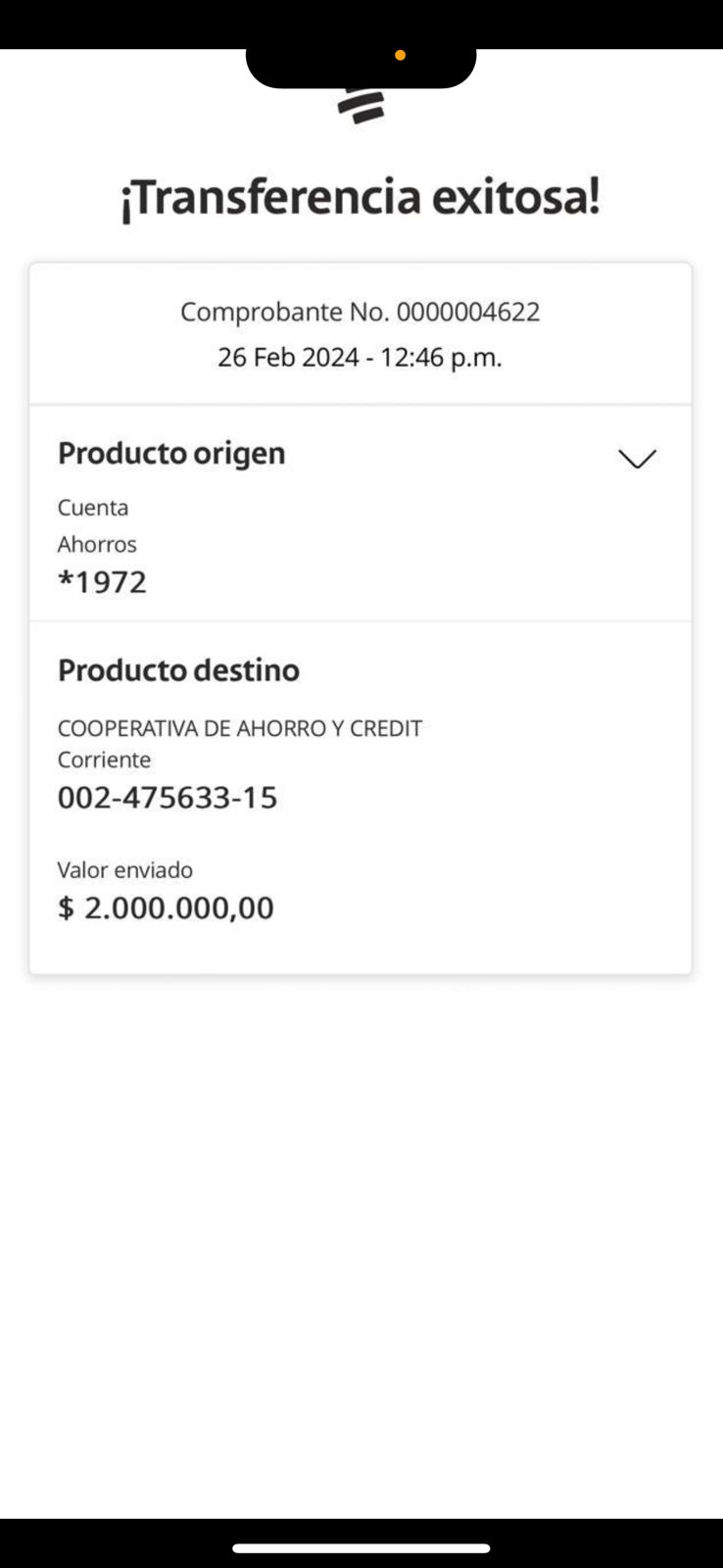
Task: Select the Comprobante No. 0000004622 text
Action: (x=361, y=312)
